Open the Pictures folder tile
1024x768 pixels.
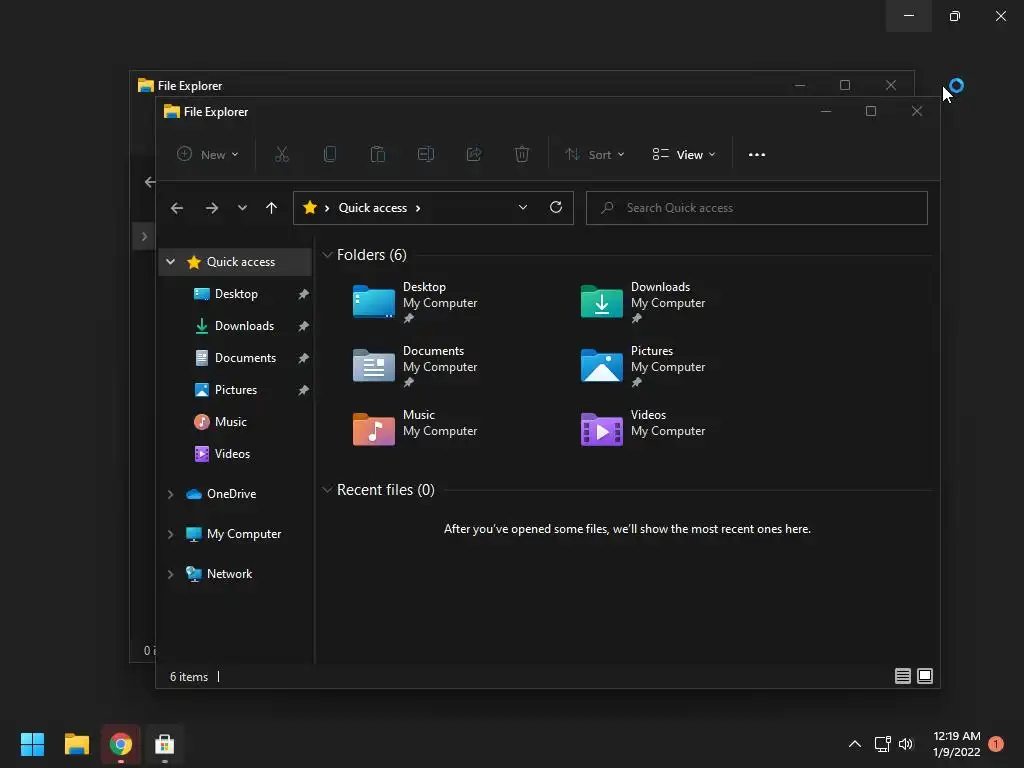coord(643,366)
